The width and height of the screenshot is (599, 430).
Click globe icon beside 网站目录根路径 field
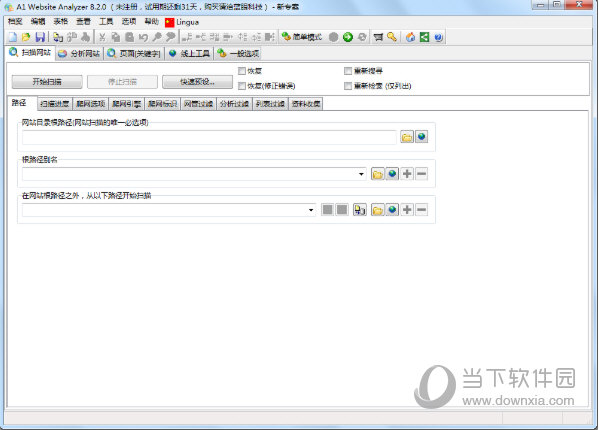pyautogui.click(x=421, y=137)
